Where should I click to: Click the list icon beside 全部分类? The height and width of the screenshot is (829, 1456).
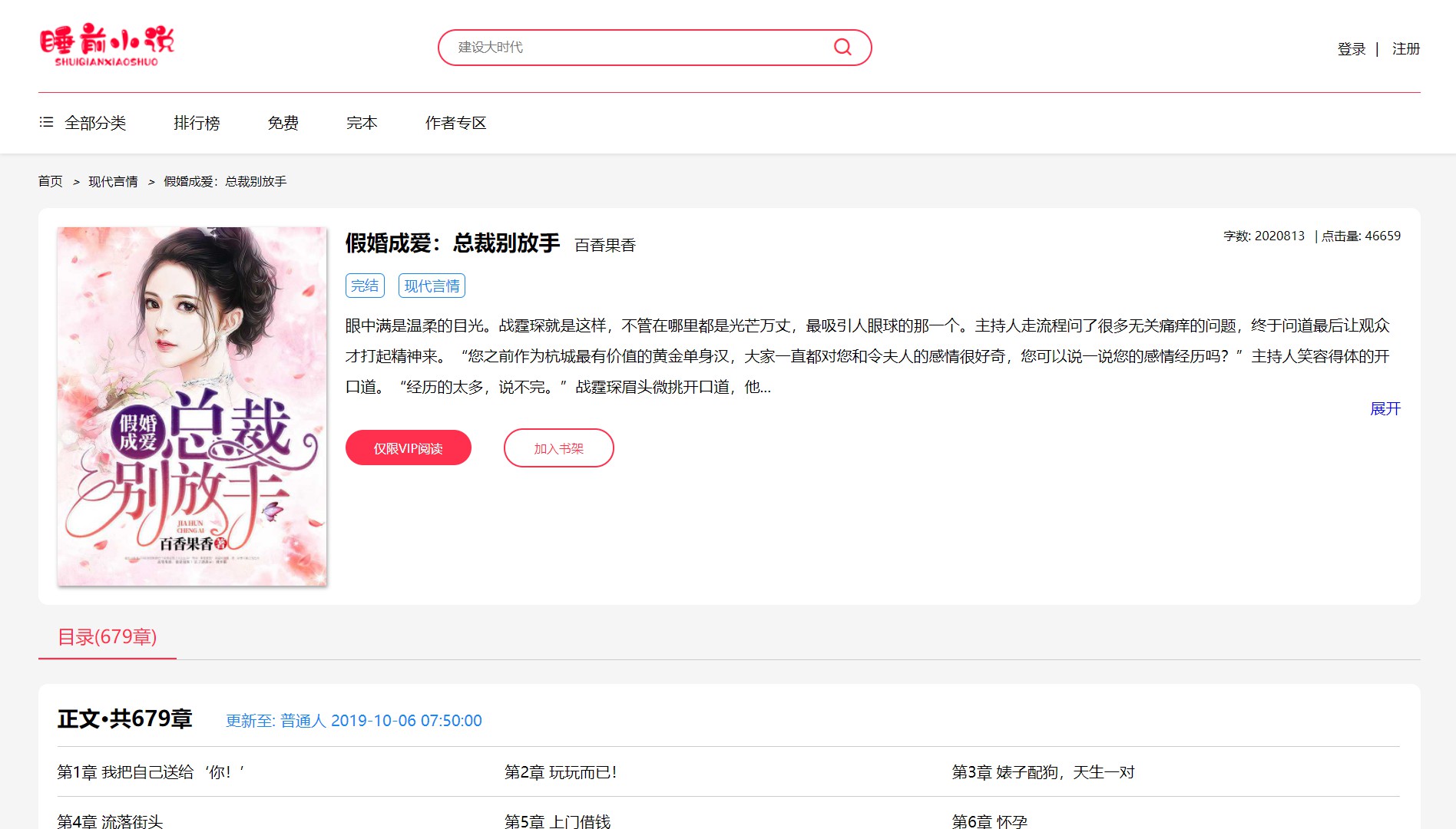(x=46, y=123)
